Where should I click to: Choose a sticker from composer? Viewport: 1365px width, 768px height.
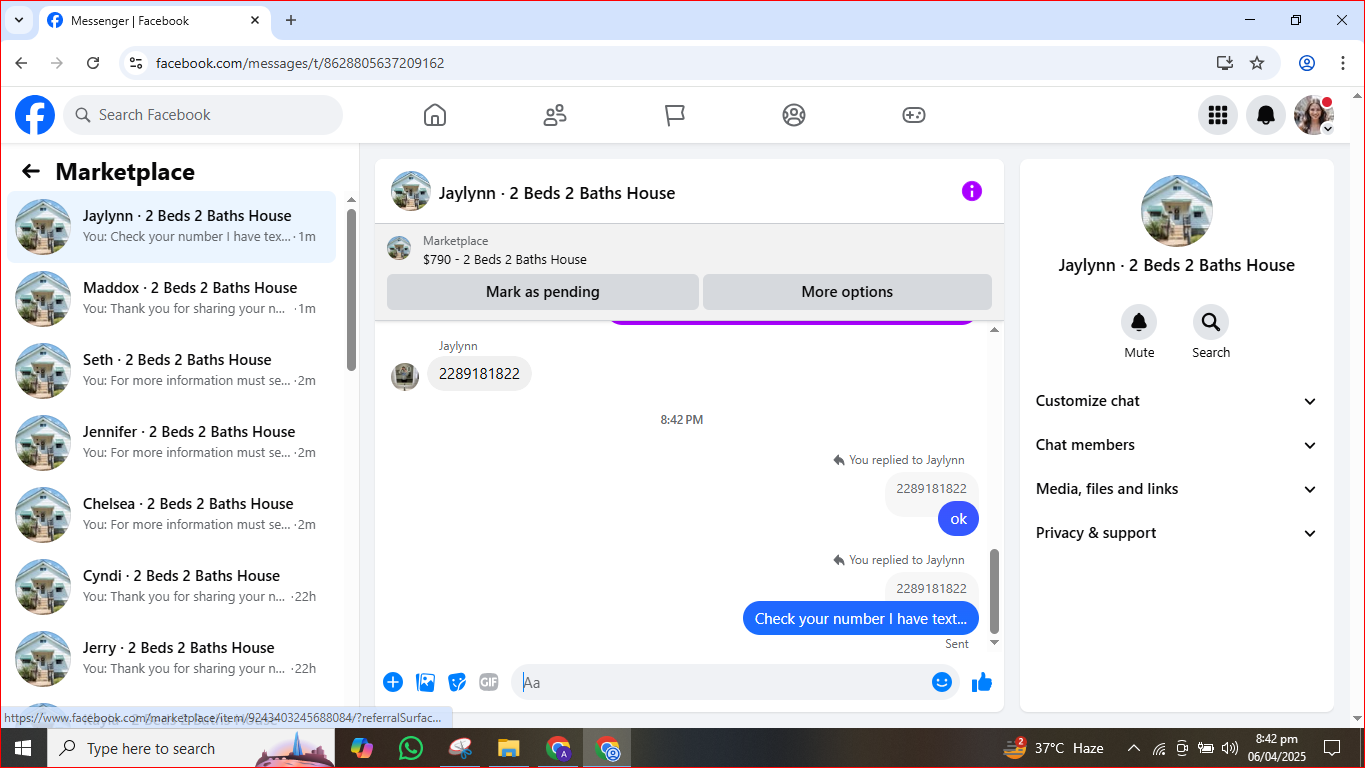pyautogui.click(x=457, y=682)
